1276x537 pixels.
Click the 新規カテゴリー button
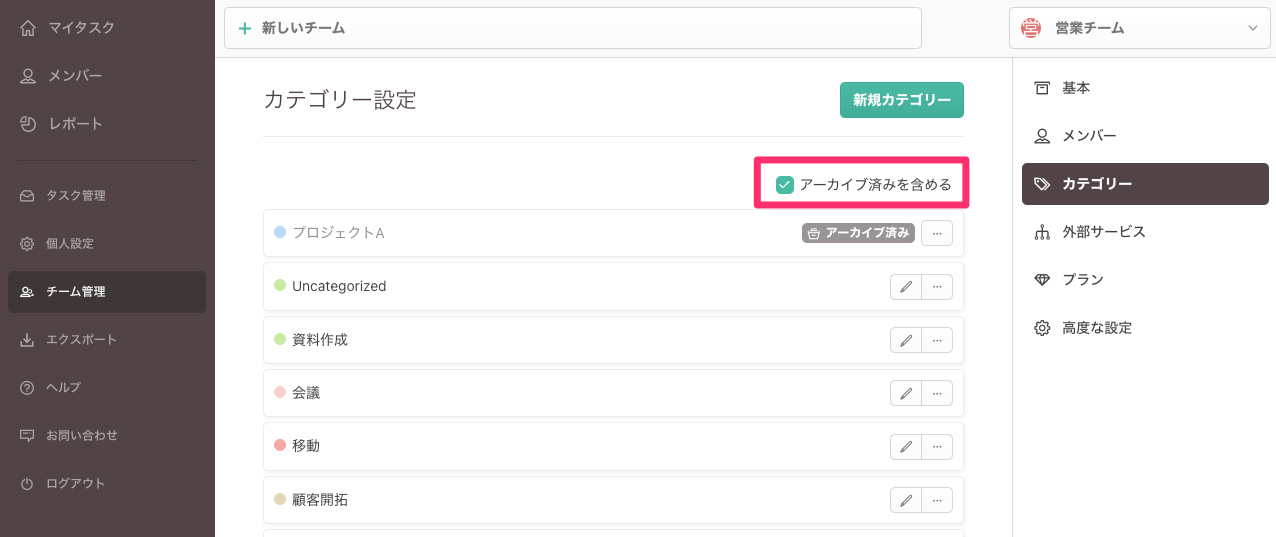pos(901,100)
